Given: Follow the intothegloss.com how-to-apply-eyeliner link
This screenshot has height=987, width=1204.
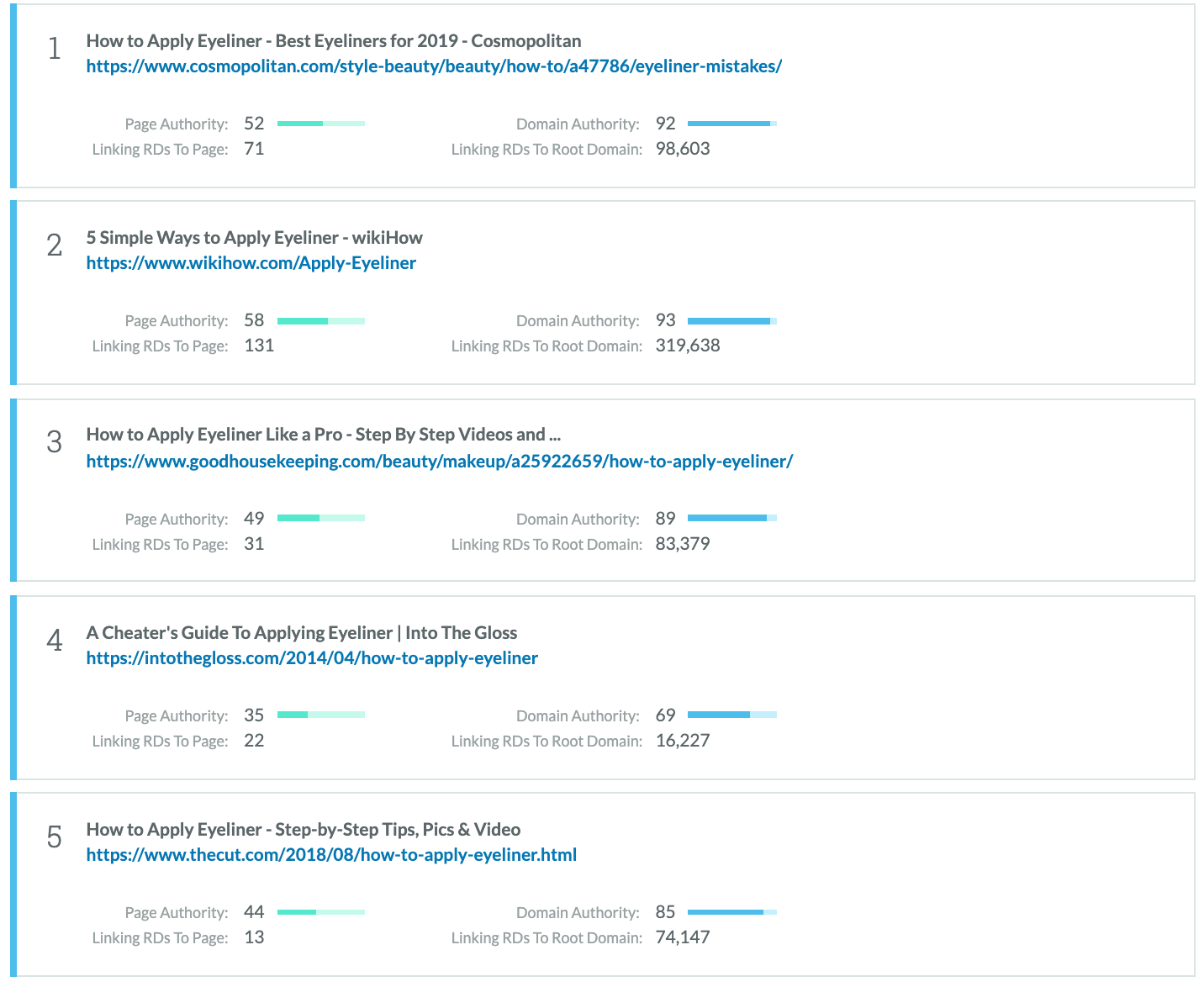Looking at the screenshot, I should click(x=312, y=658).
